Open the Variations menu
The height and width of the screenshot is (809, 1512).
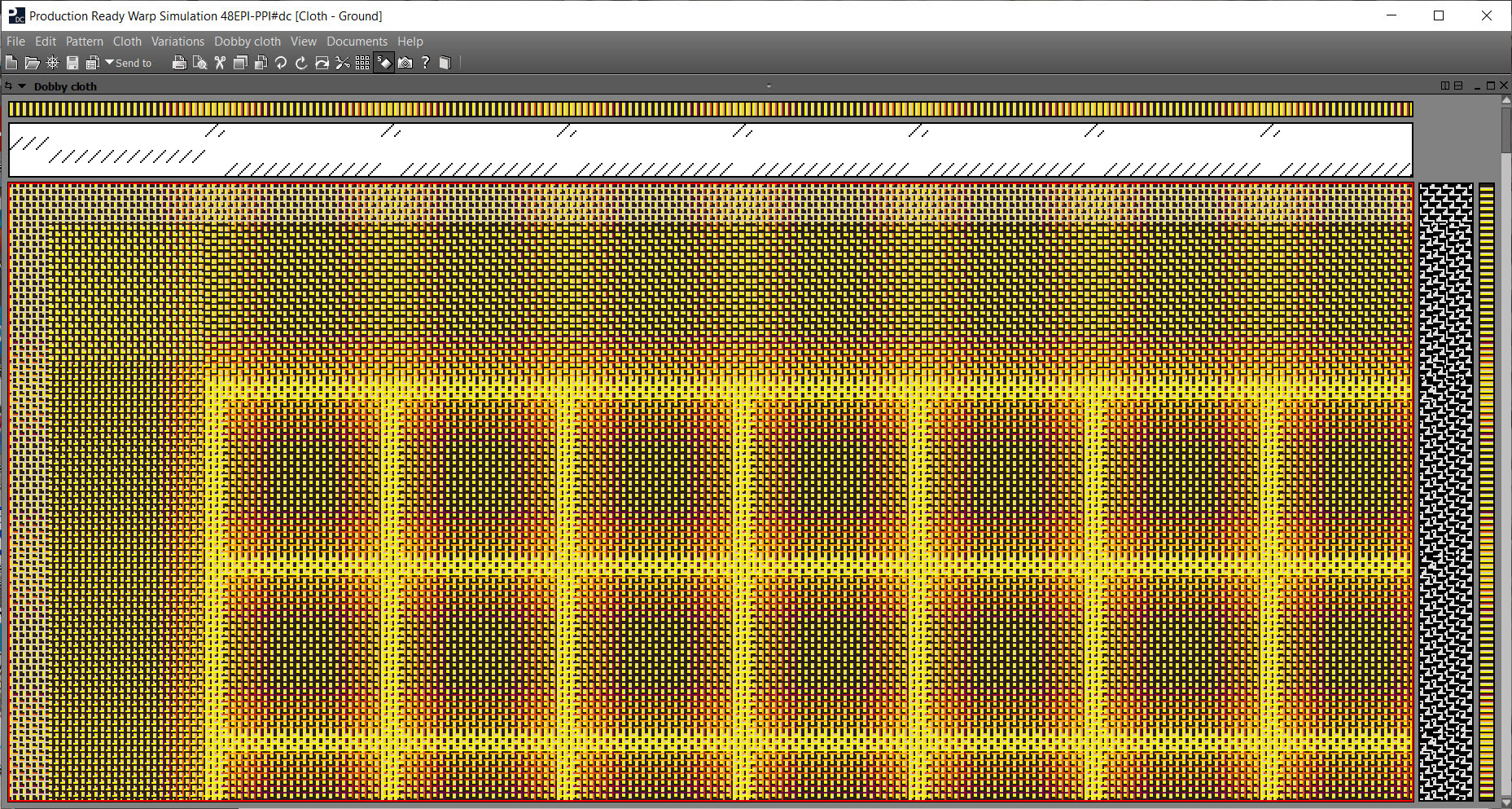(x=177, y=41)
